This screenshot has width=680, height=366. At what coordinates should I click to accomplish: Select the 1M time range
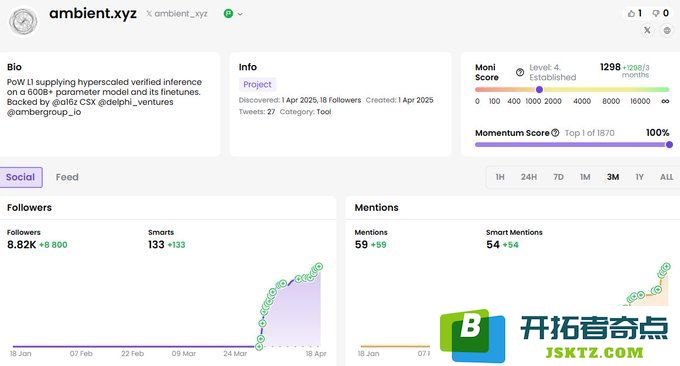point(585,177)
